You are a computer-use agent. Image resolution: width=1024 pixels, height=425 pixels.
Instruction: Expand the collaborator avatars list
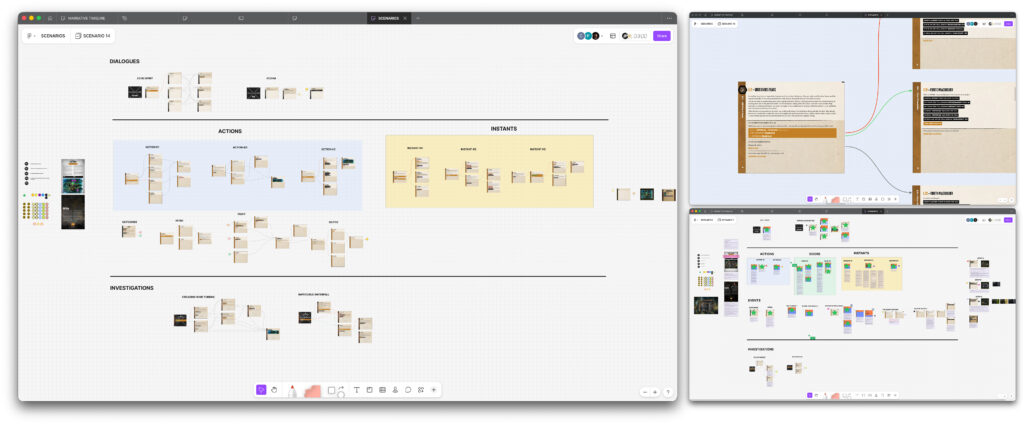[604, 36]
